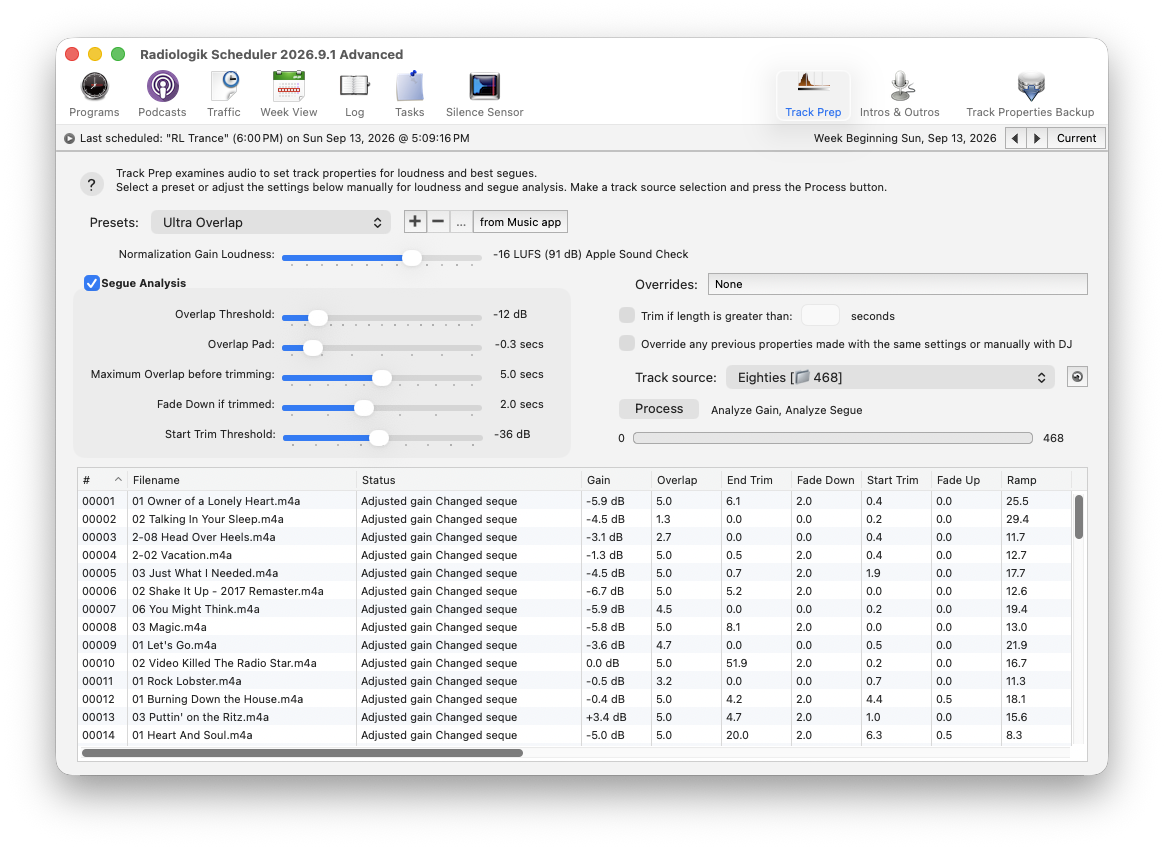1164x849 pixels.
Task: Select row 01 Heart And Soul.m4a
Action: click(575, 735)
